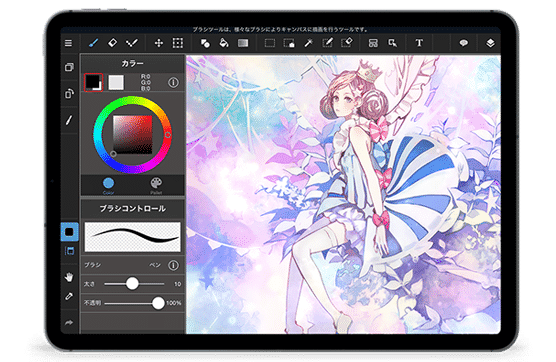Click the brush tool description text at top
This screenshot has width=556, height=362.
pos(280,29)
